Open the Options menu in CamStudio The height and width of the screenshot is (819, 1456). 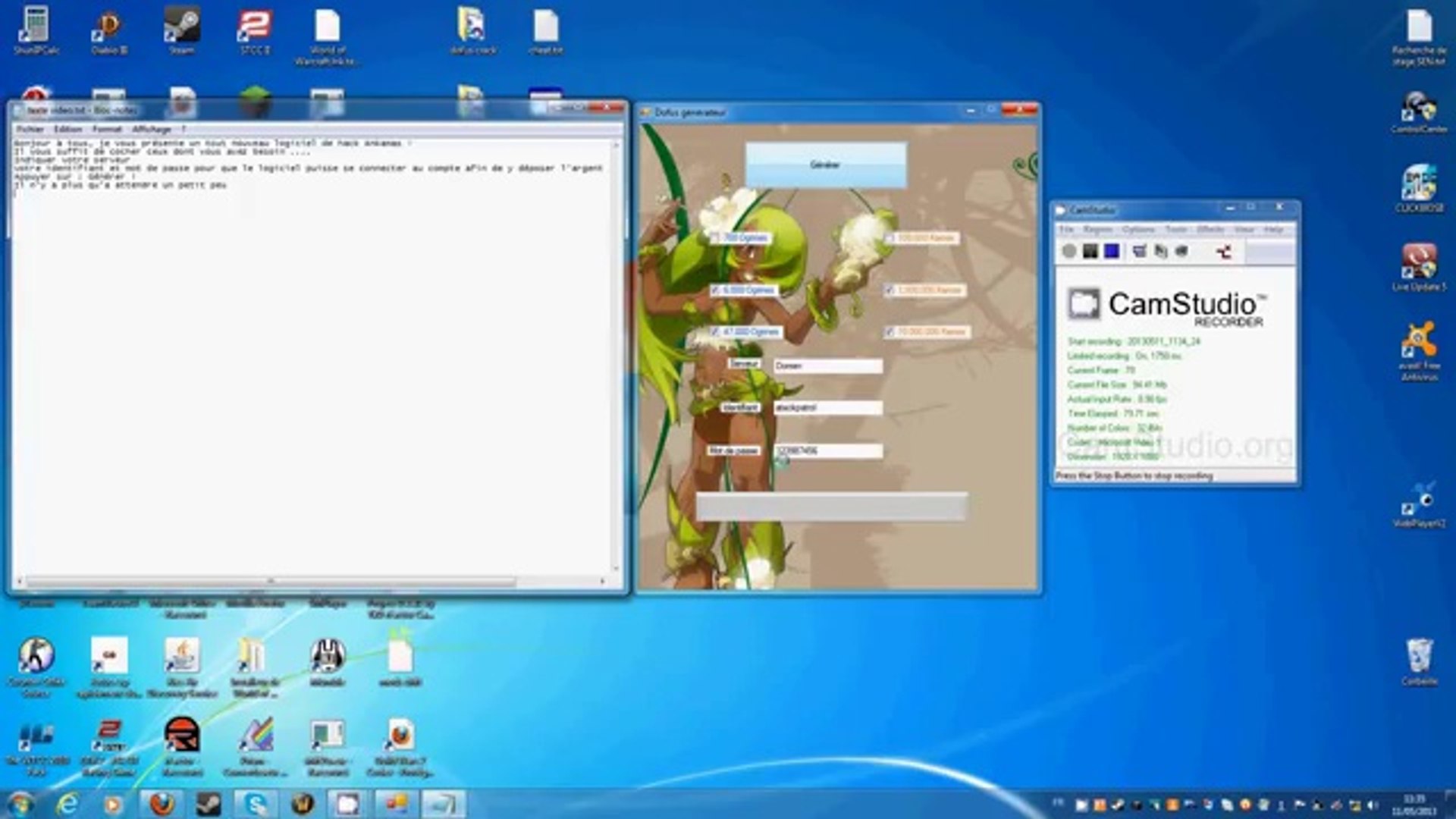1138,229
